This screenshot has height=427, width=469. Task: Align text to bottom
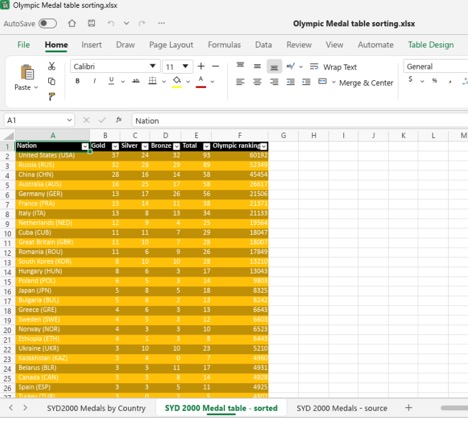274,67
